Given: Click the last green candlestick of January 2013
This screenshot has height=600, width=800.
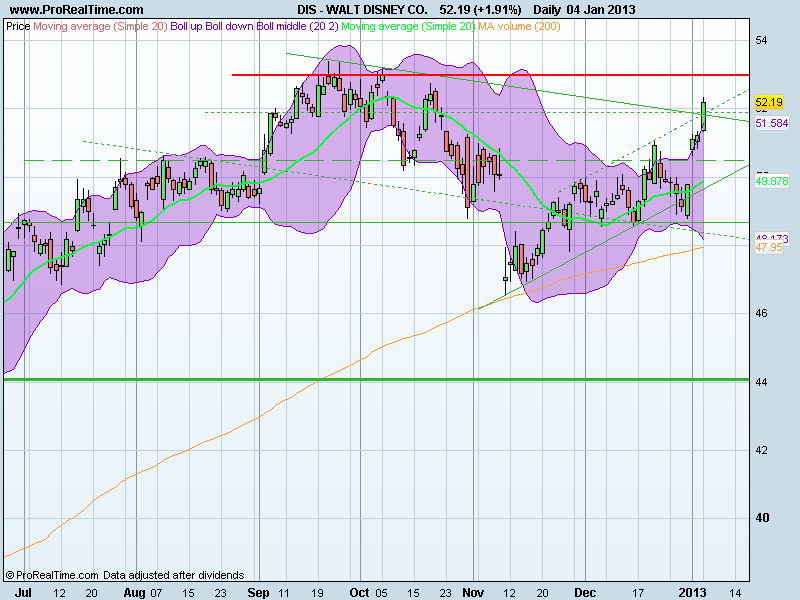Looking at the screenshot, I should click(704, 116).
